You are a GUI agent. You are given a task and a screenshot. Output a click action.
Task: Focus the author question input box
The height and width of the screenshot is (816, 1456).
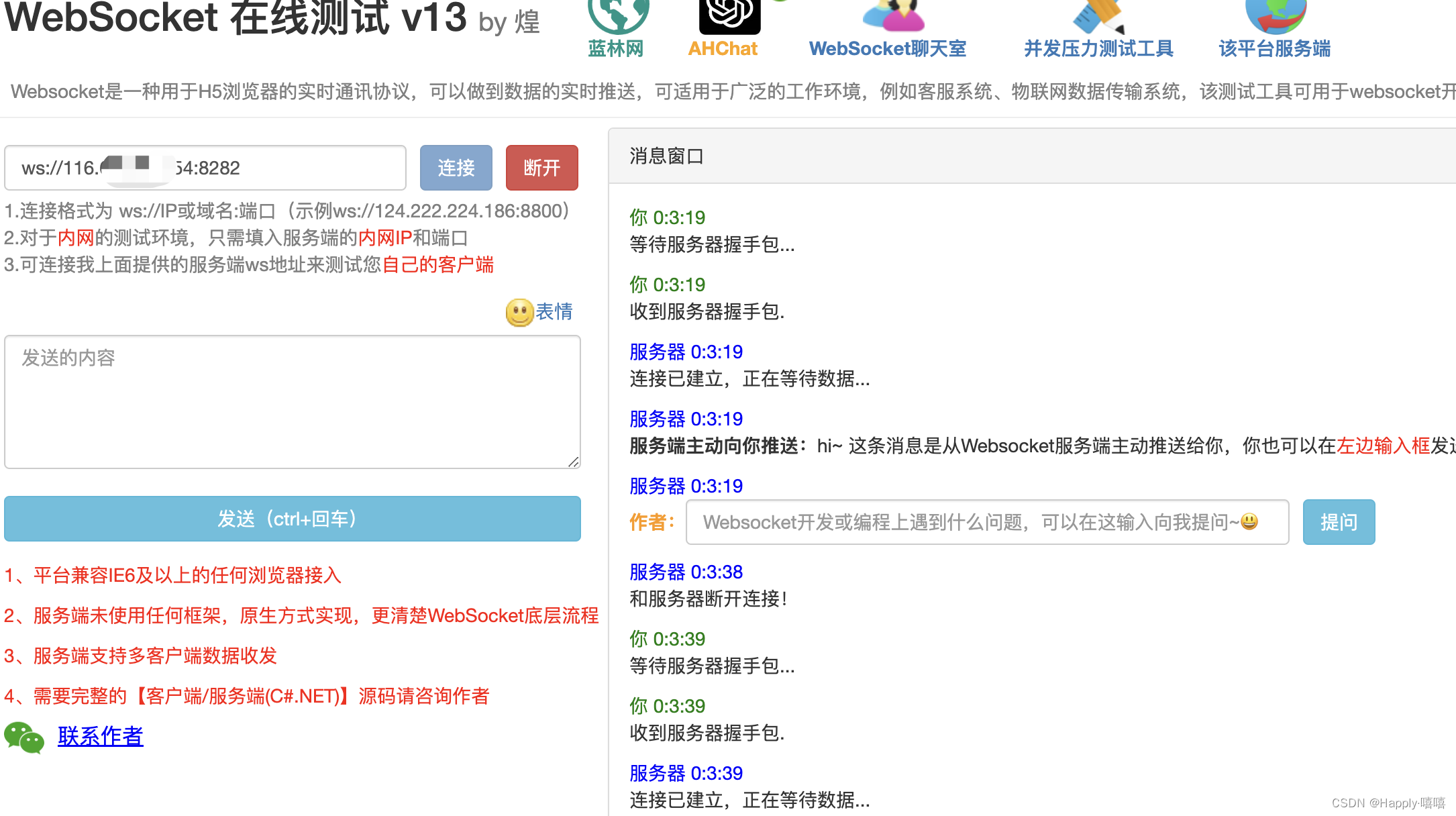coord(988,522)
